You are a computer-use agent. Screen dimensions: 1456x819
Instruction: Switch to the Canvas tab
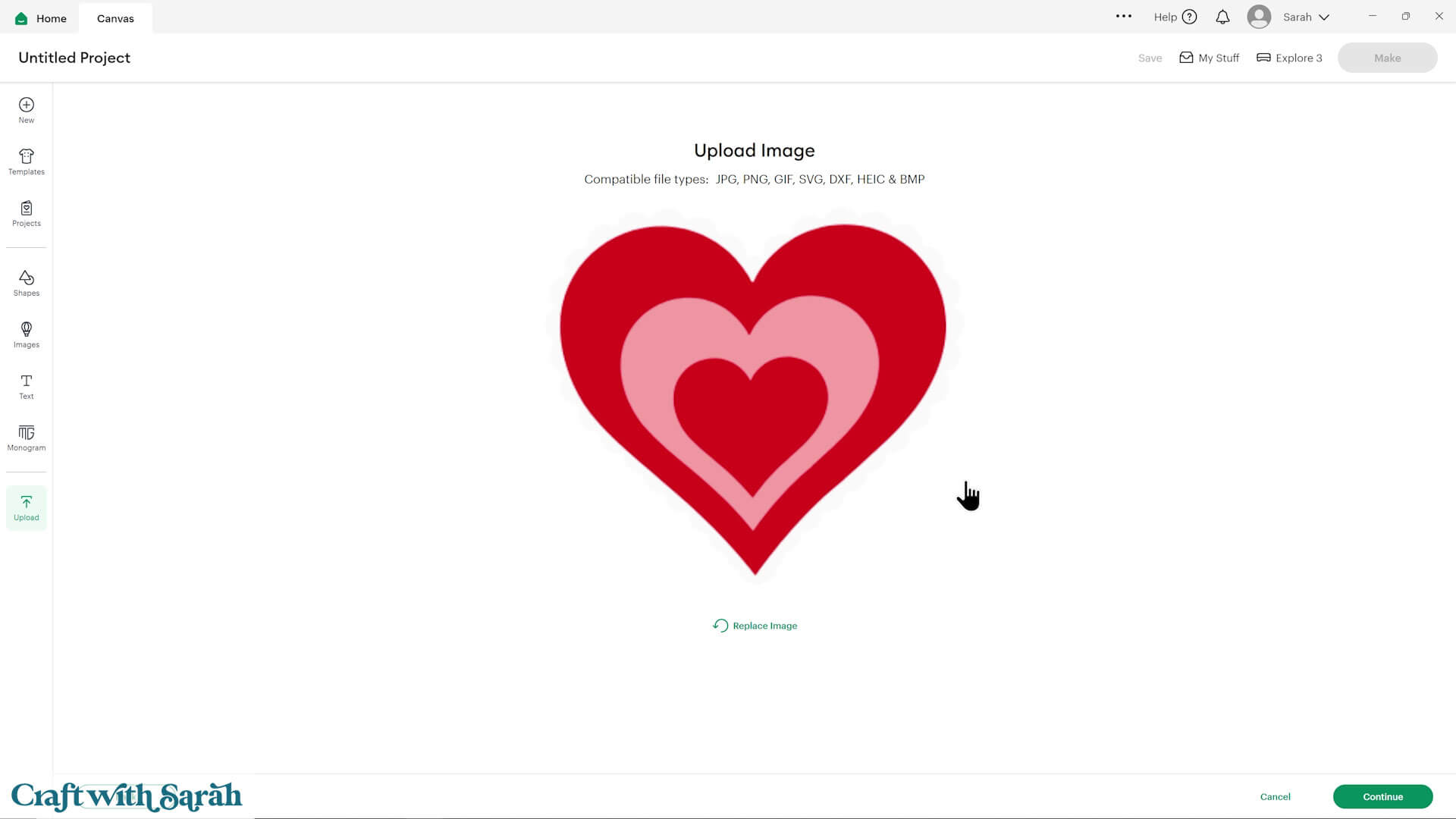(115, 18)
